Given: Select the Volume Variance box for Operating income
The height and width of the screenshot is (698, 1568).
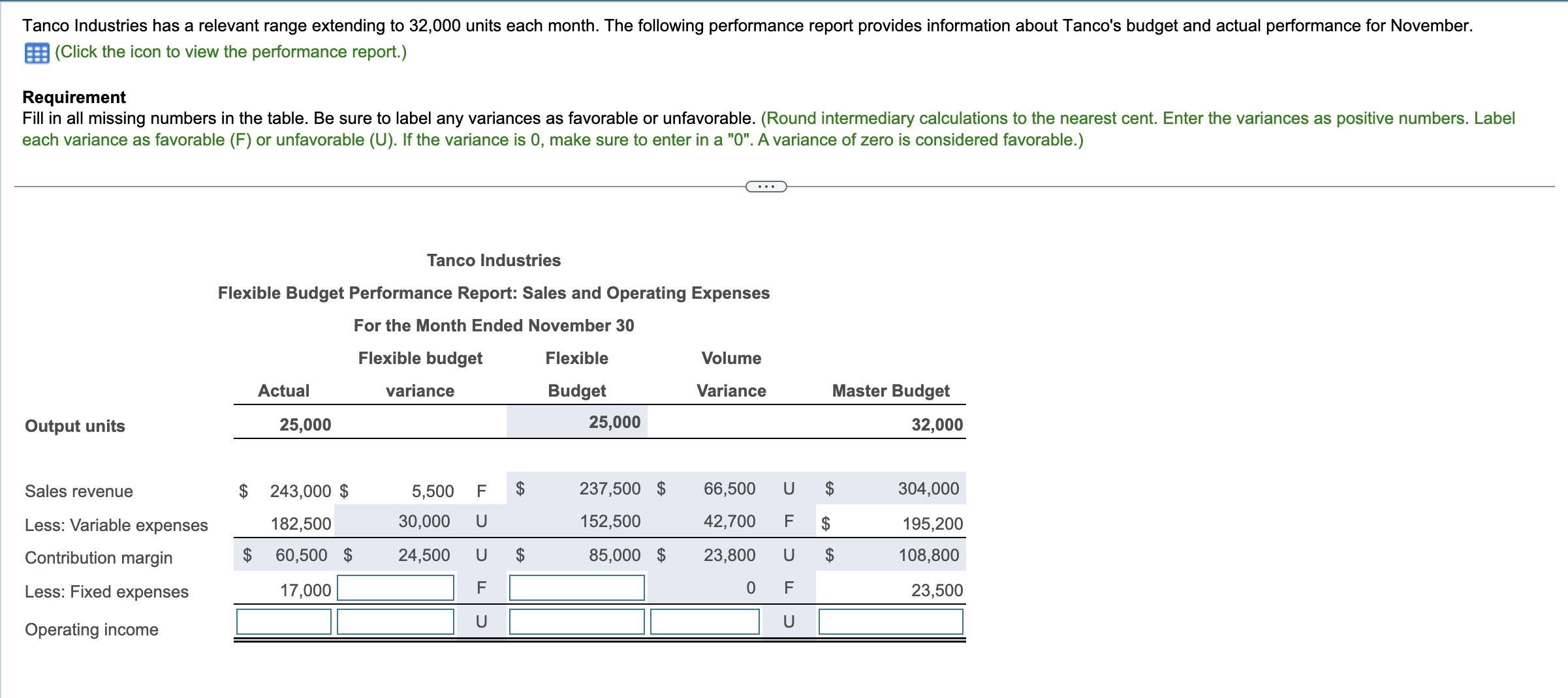Looking at the screenshot, I should coord(704,622).
